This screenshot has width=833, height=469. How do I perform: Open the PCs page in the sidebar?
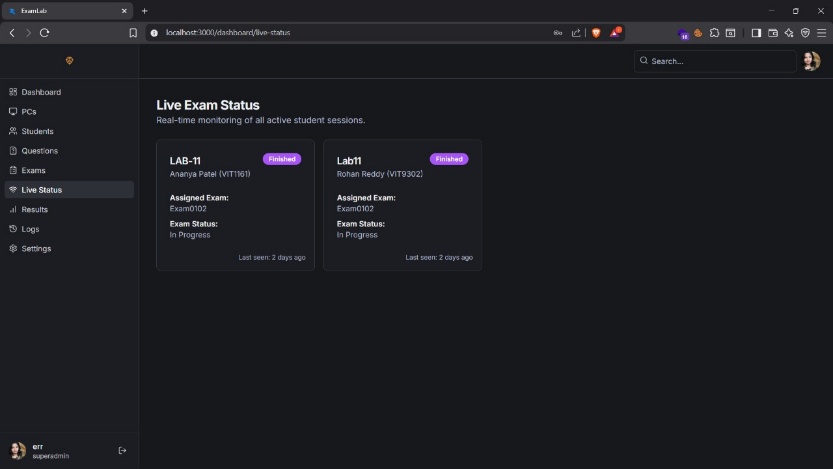[69, 112]
